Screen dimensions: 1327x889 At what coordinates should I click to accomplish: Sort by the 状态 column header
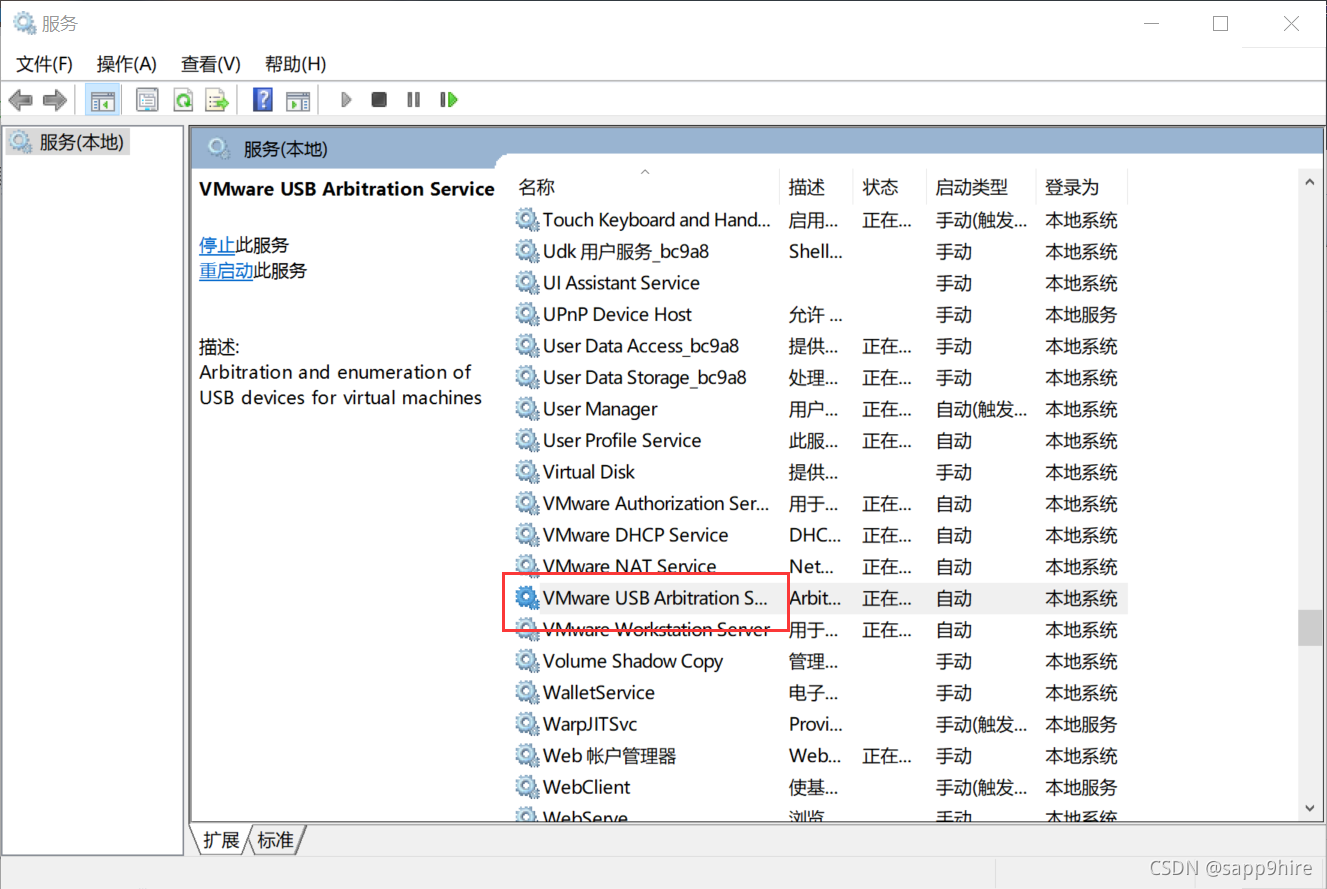tap(881, 187)
